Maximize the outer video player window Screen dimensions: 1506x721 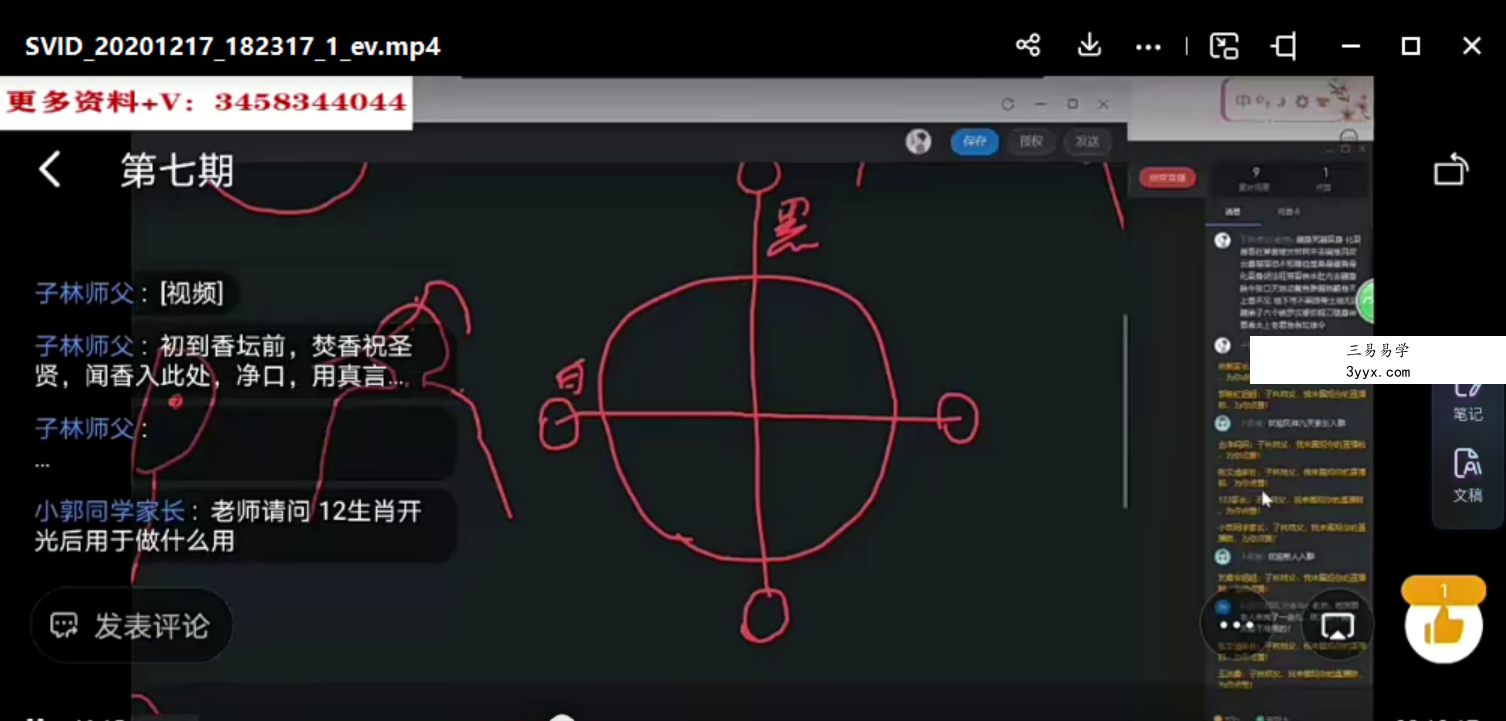pos(1411,46)
